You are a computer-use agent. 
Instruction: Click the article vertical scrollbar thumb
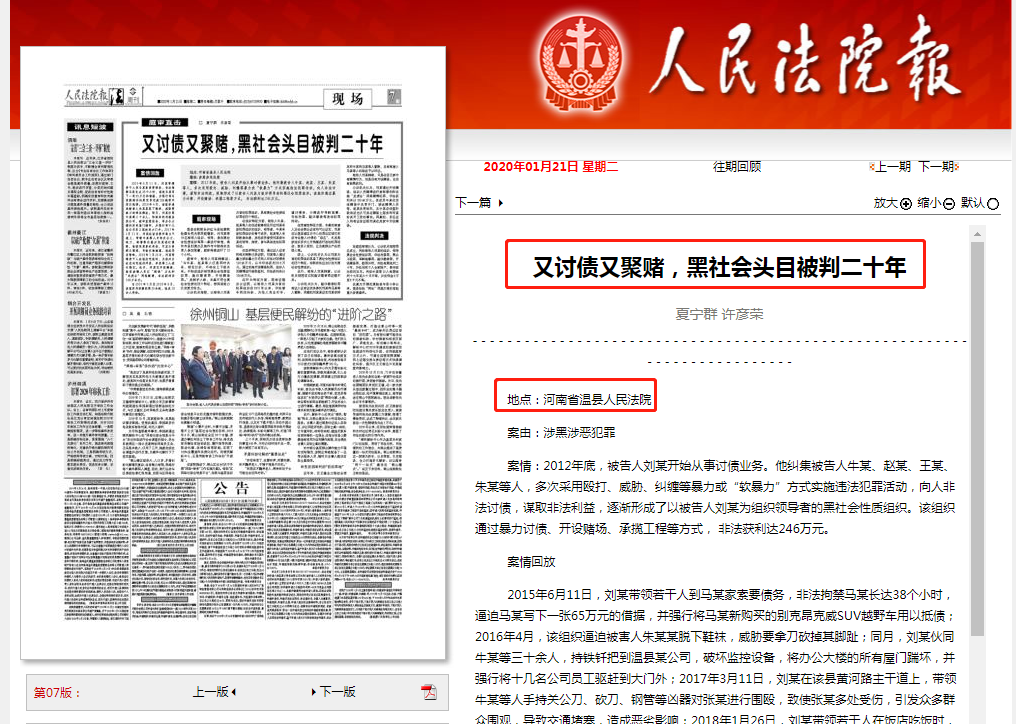click(x=977, y=439)
